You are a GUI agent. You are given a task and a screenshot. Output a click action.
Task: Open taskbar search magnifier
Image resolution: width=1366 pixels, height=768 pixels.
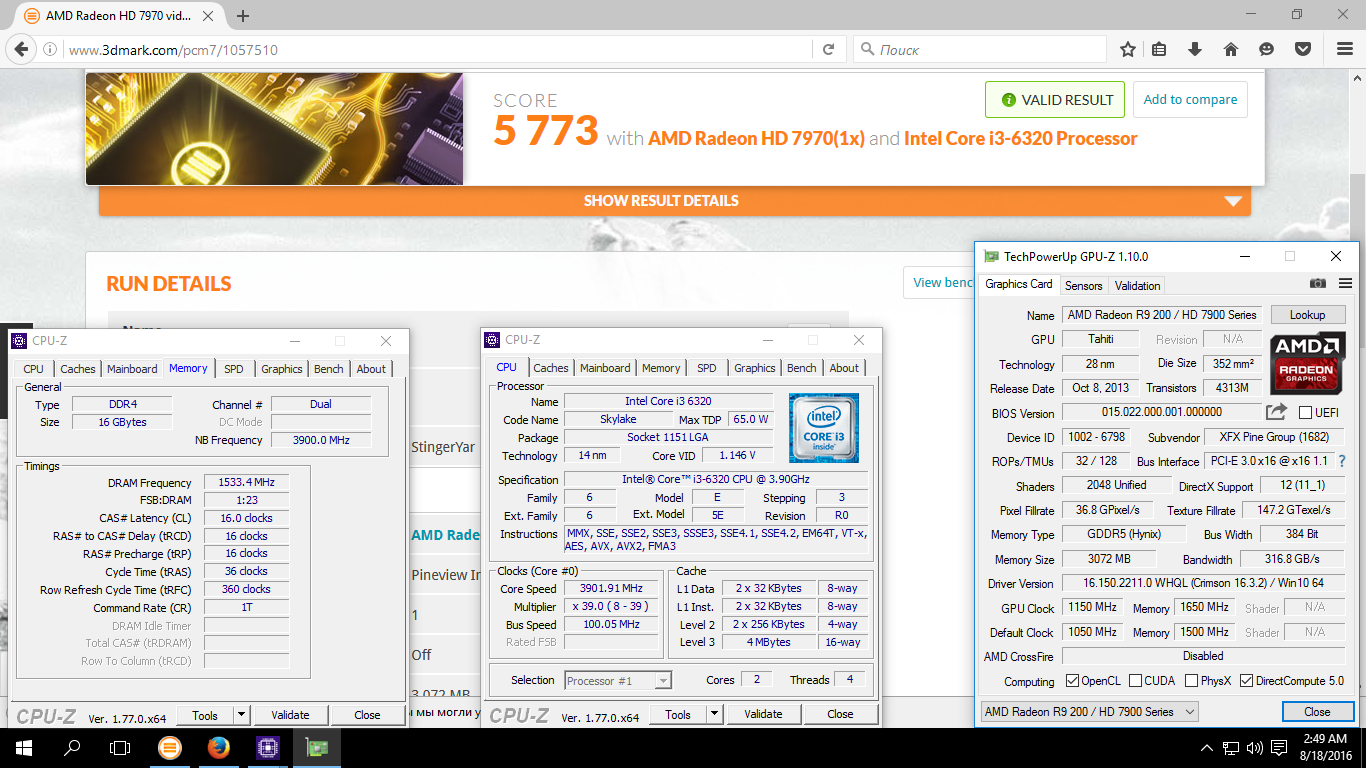(x=72, y=747)
